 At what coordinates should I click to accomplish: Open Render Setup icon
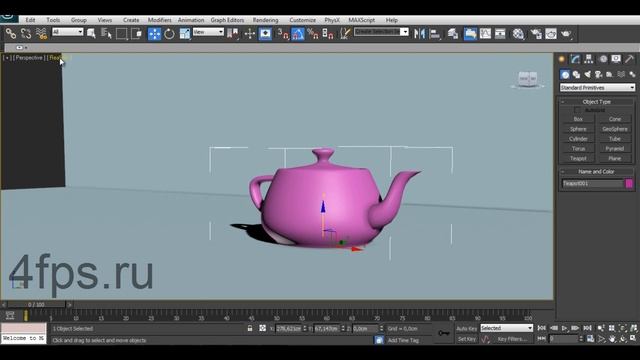[x=536, y=33]
